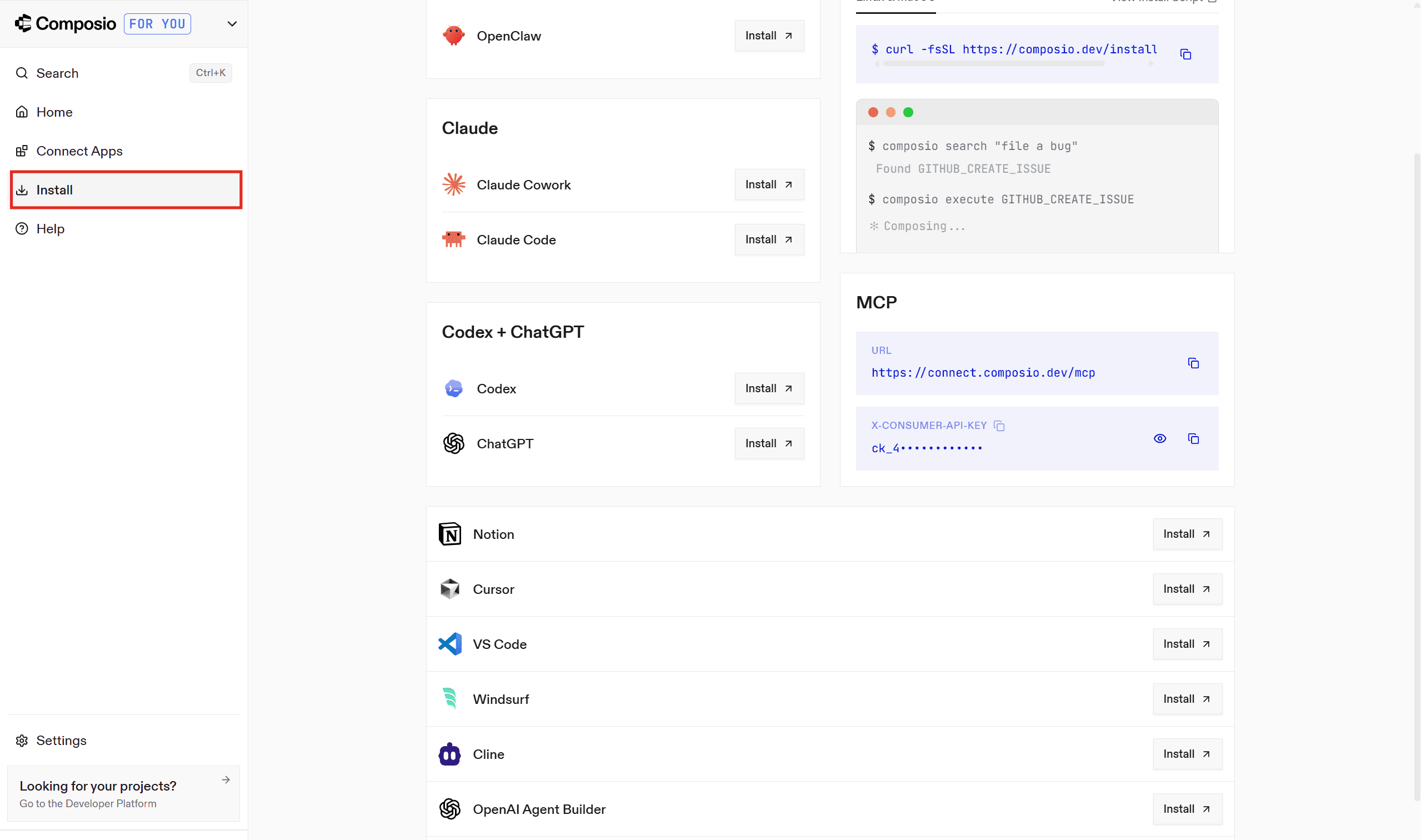Click the Settings gear icon
Image resolution: width=1421 pixels, height=840 pixels.
[x=22, y=741]
